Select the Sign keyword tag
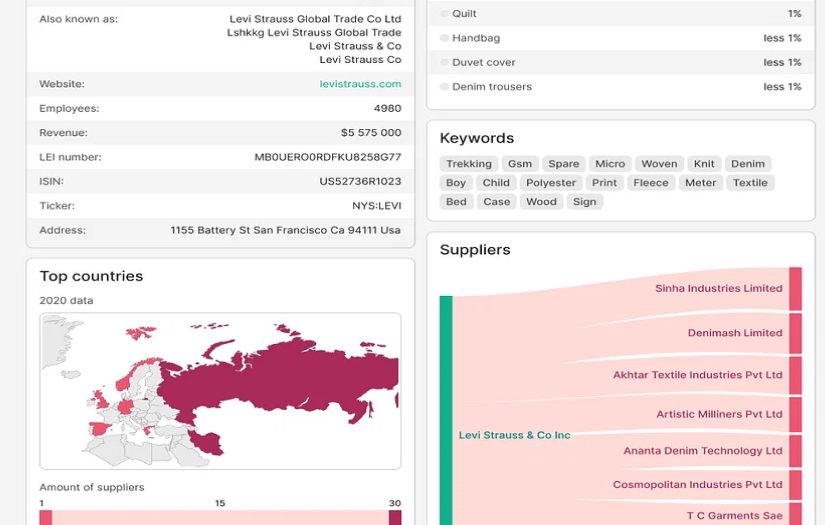The image size is (825, 525). tap(585, 202)
